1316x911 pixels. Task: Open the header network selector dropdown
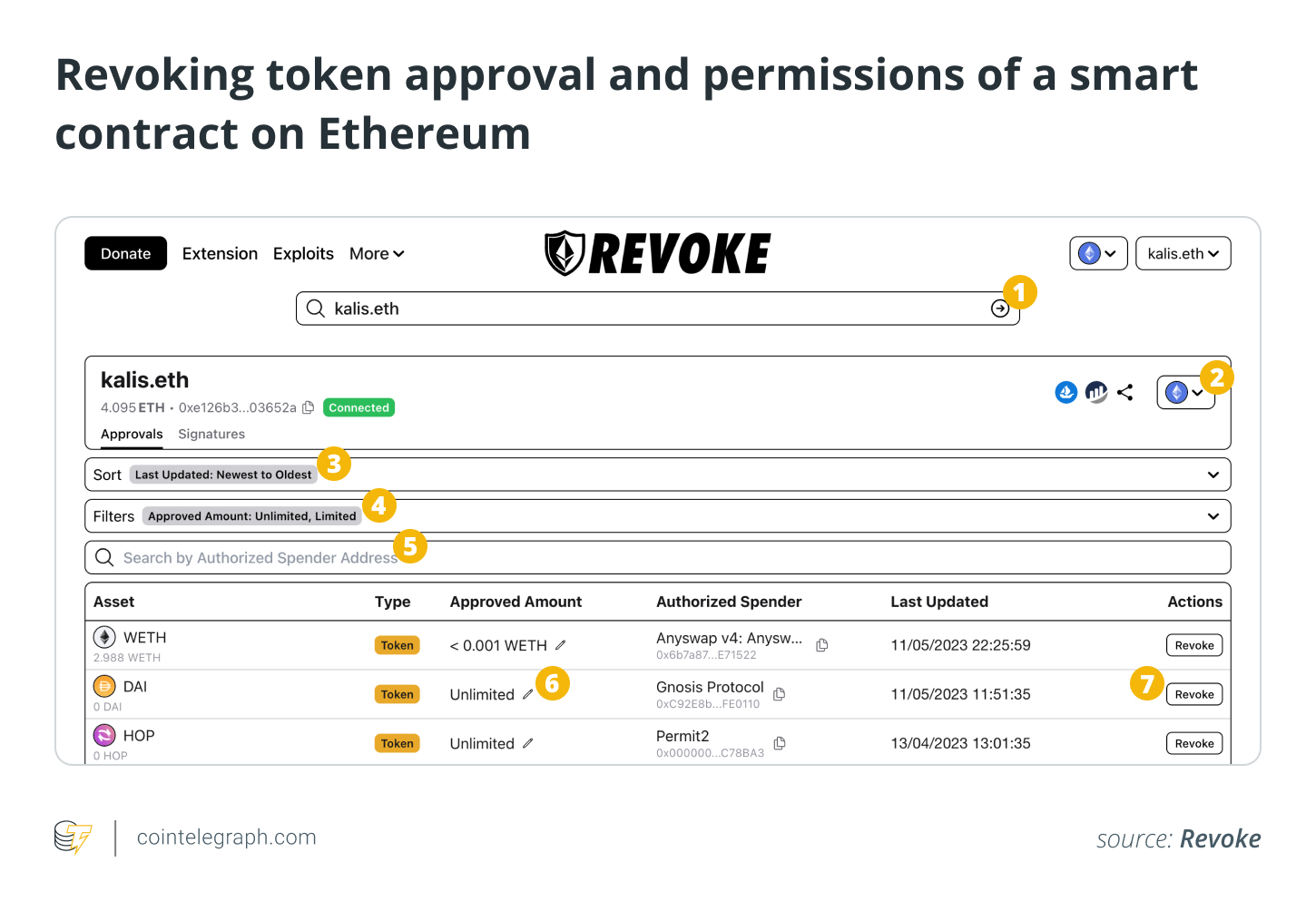click(x=1098, y=254)
